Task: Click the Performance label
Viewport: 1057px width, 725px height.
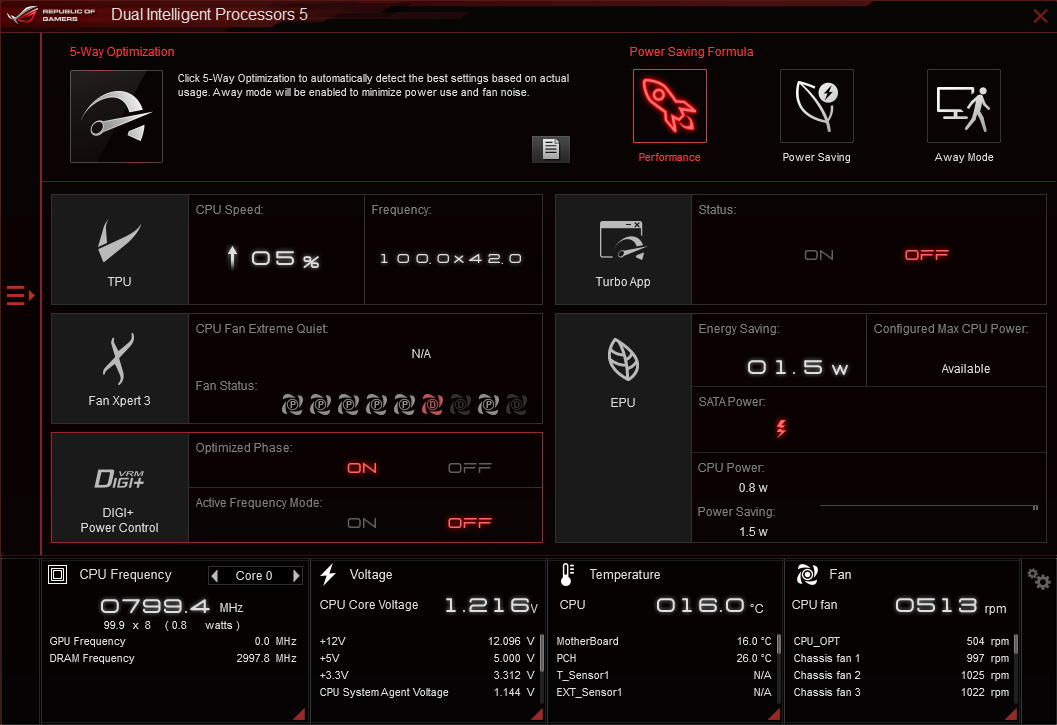Action: [669, 157]
